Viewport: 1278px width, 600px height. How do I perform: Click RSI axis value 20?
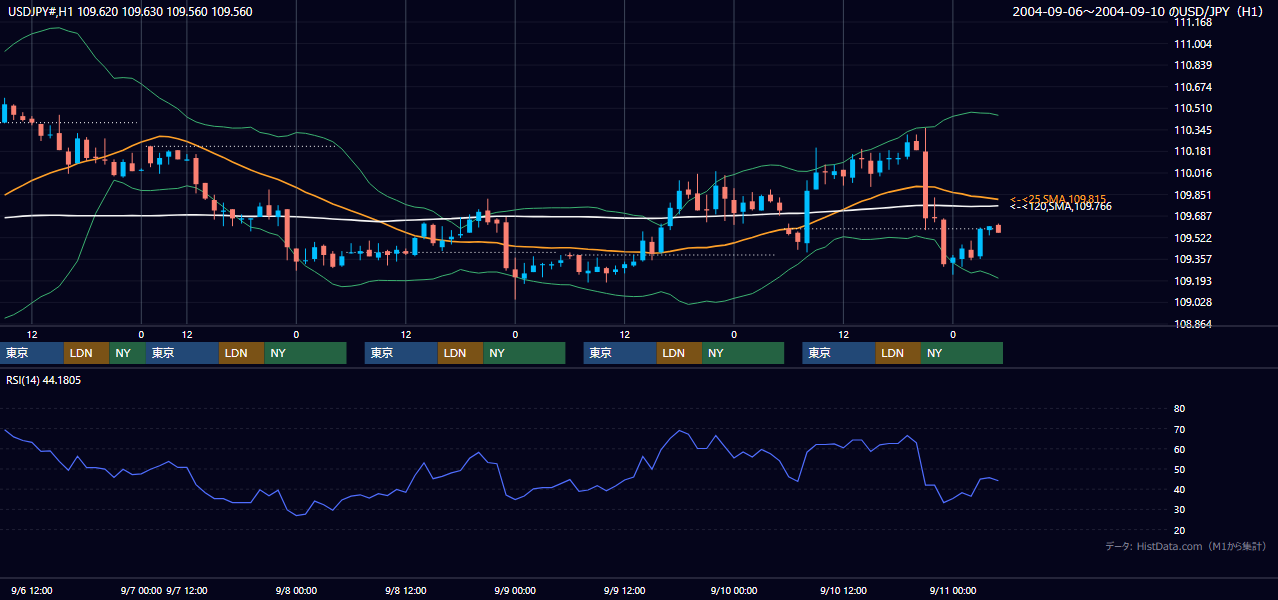coord(1179,530)
